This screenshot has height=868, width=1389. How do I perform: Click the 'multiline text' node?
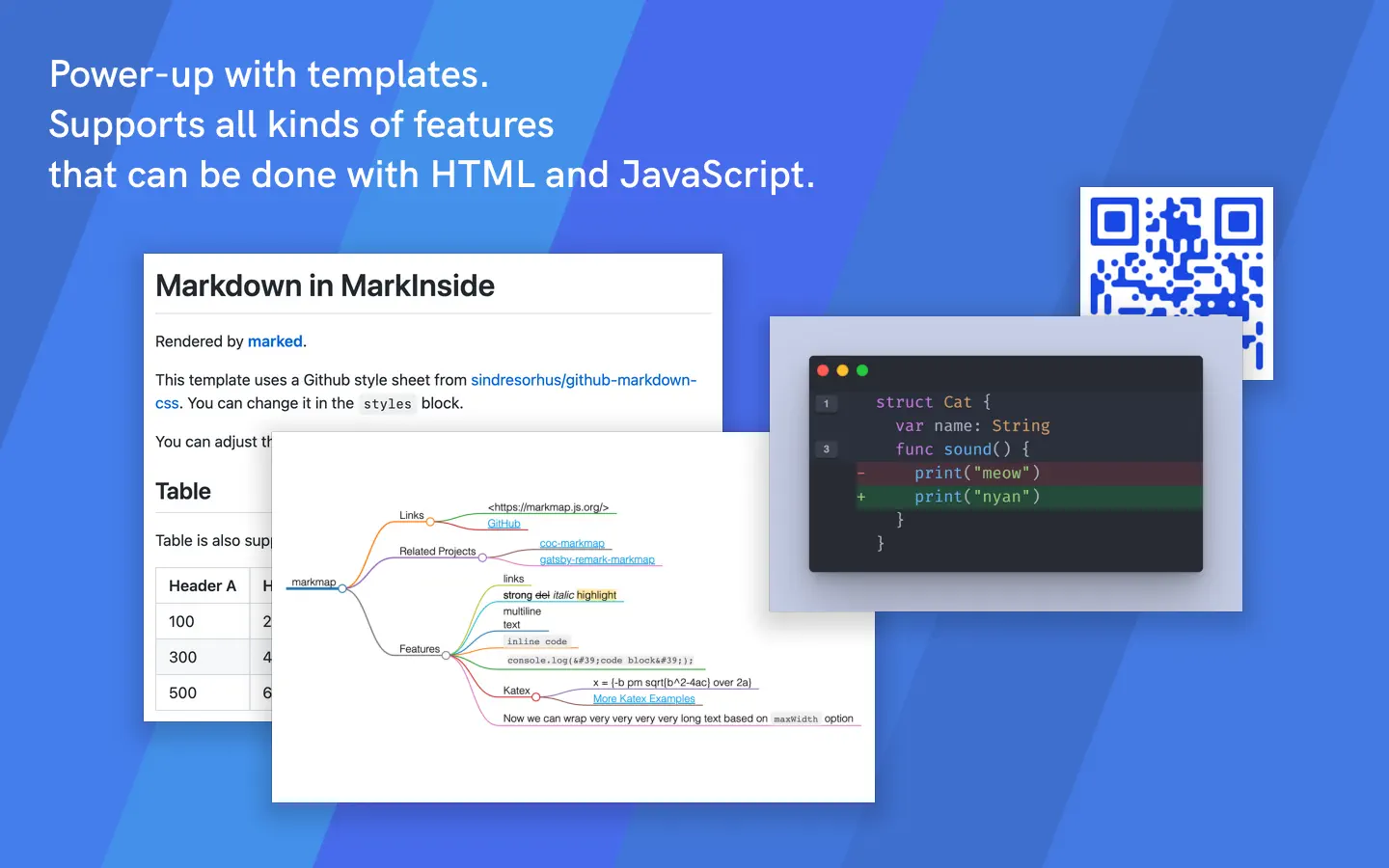(522, 618)
